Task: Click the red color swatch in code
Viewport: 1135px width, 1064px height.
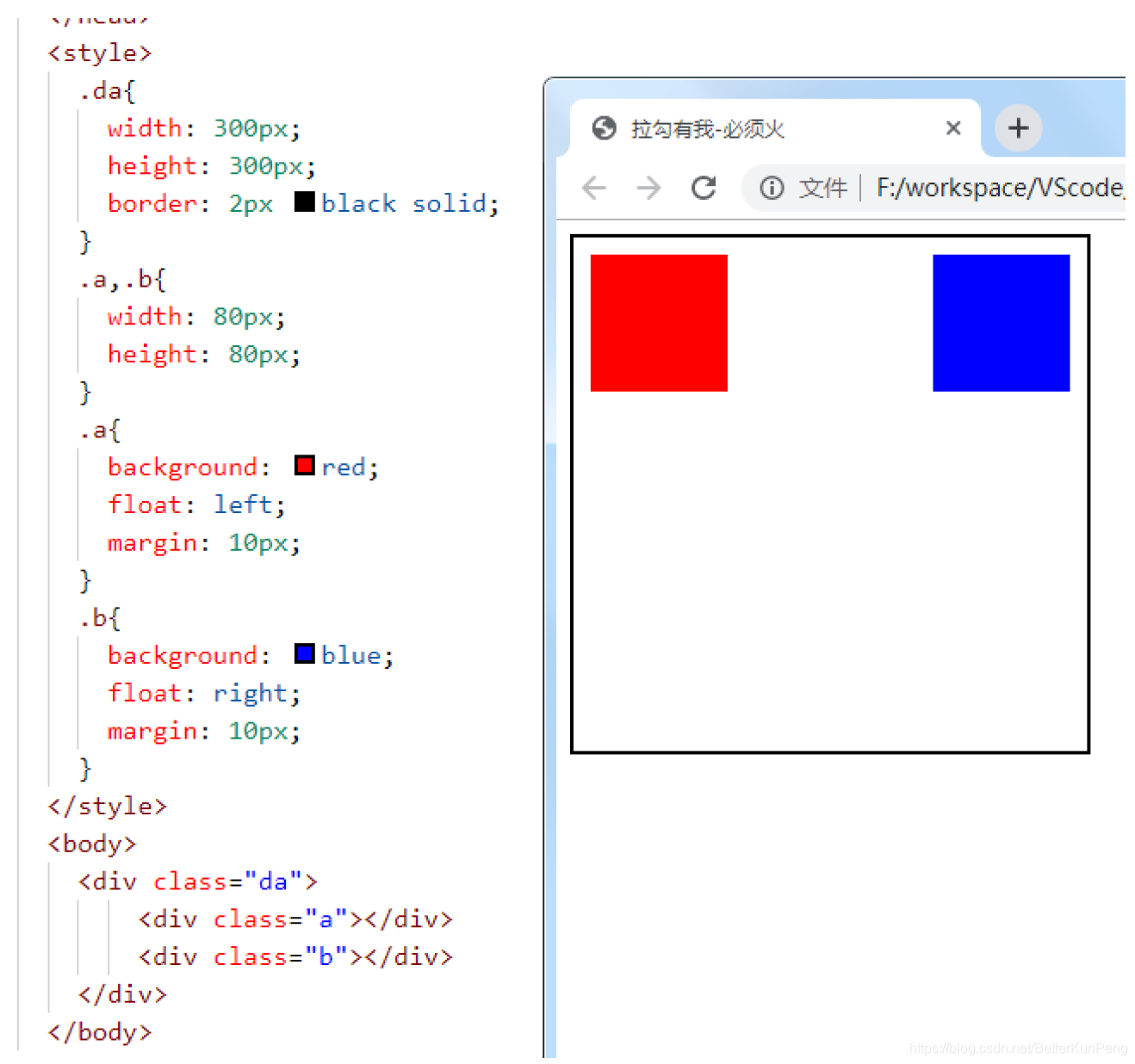Action: 304,466
